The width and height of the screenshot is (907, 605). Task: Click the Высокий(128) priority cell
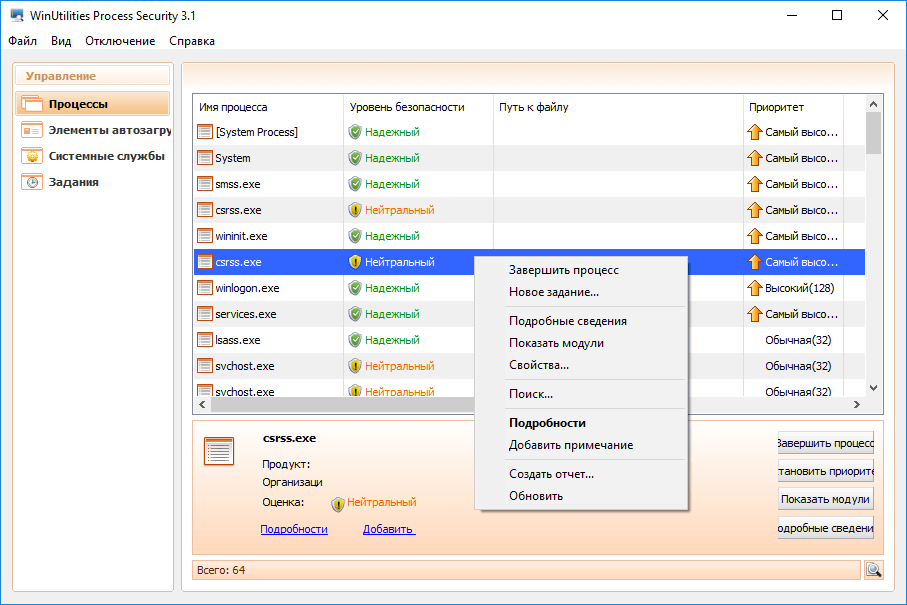(800, 288)
